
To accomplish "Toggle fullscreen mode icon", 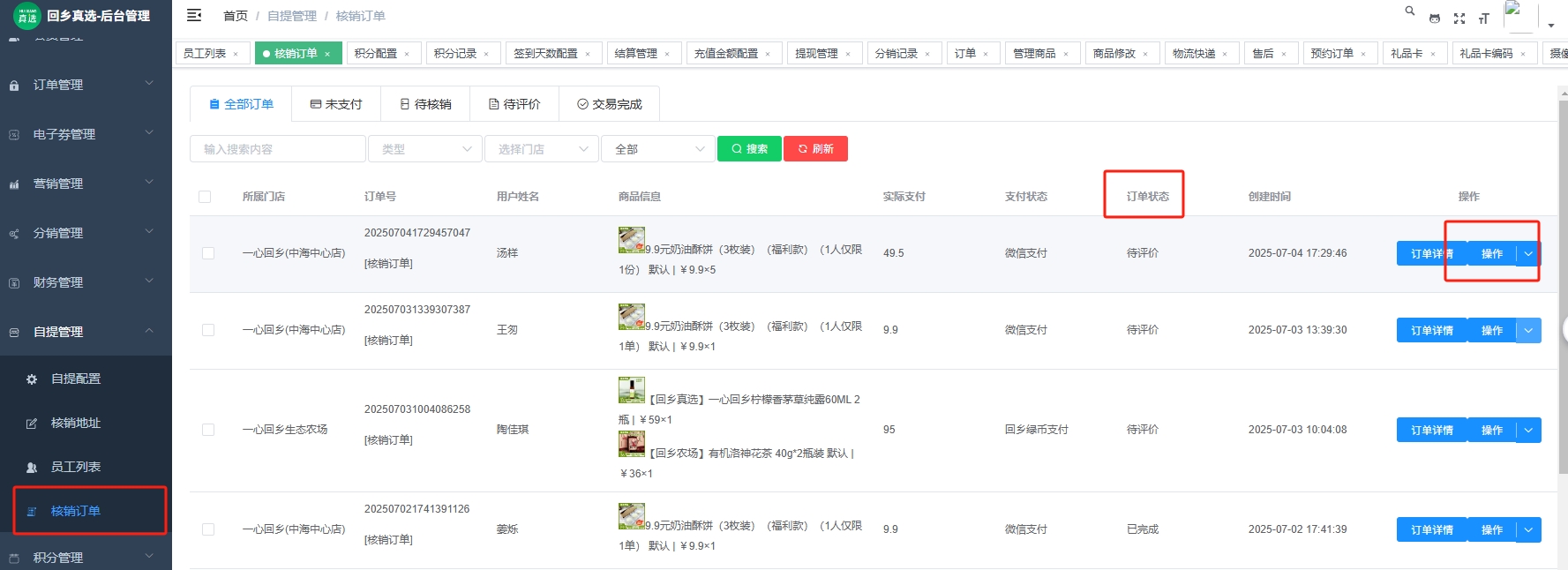I will [1459, 19].
